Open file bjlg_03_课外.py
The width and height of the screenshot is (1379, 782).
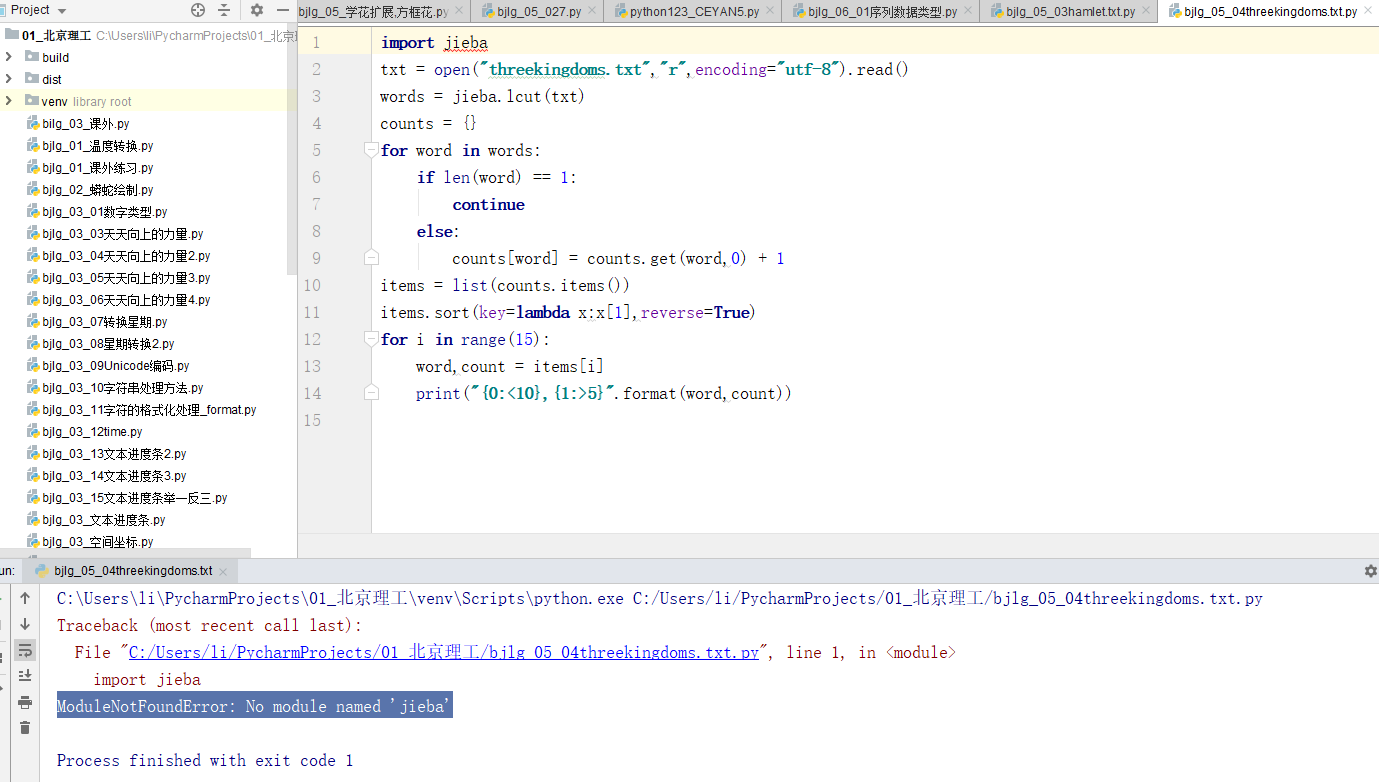(85, 124)
